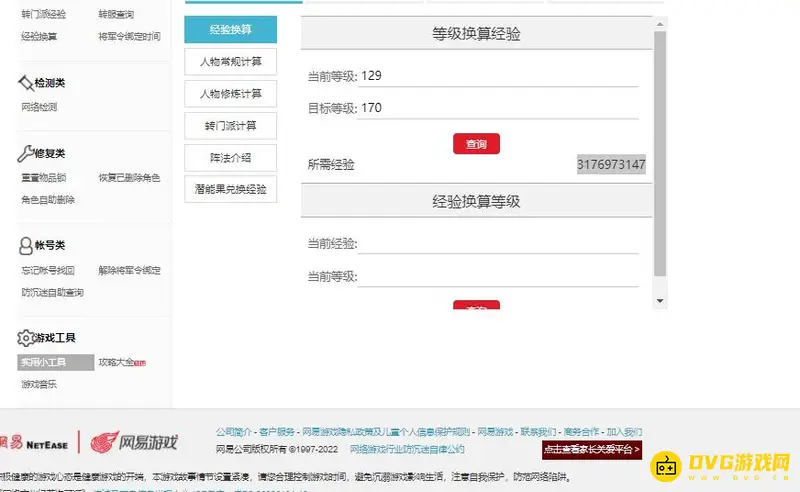Open 忘记帐号找回 link
The image size is (800, 492).
click(x=48, y=270)
